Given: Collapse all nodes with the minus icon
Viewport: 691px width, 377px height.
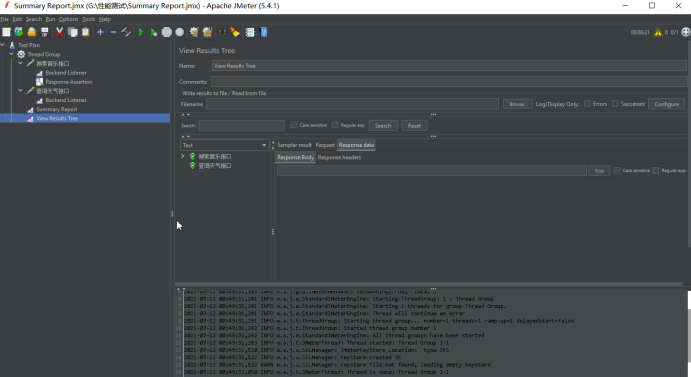Looking at the screenshot, I should click(113, 32).
